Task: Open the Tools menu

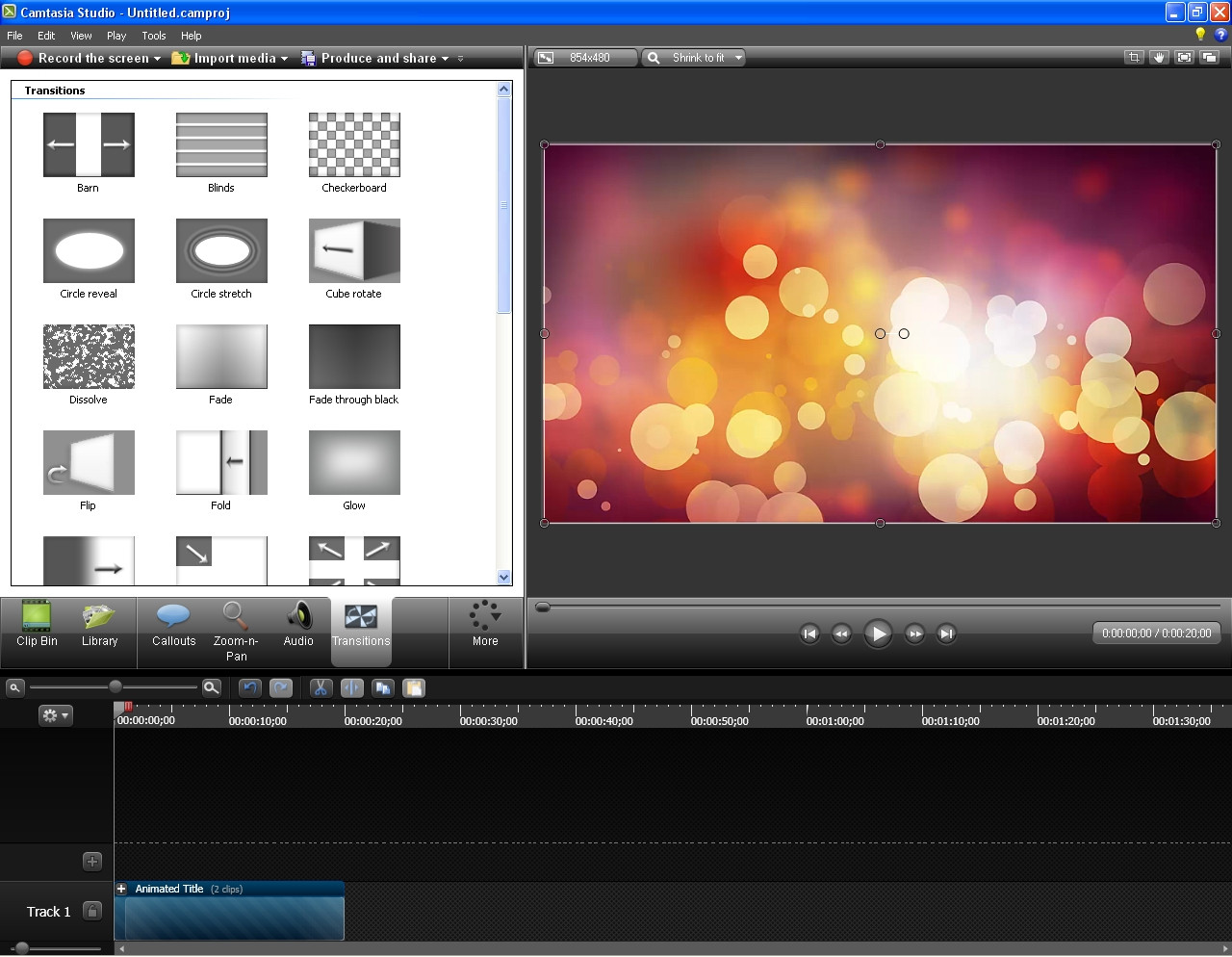Action: point(154,36)
